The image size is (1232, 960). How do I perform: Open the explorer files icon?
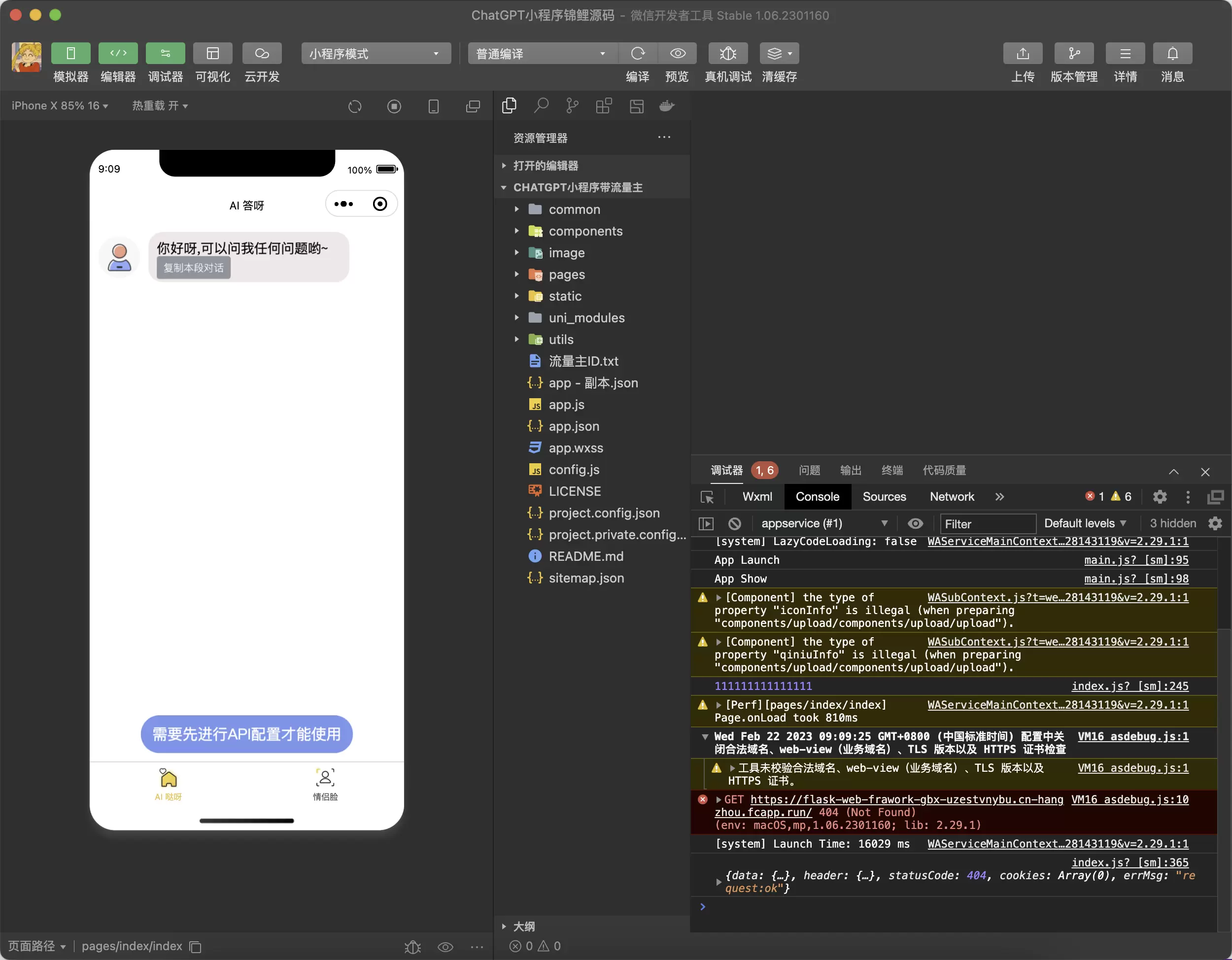pos(510,105)
